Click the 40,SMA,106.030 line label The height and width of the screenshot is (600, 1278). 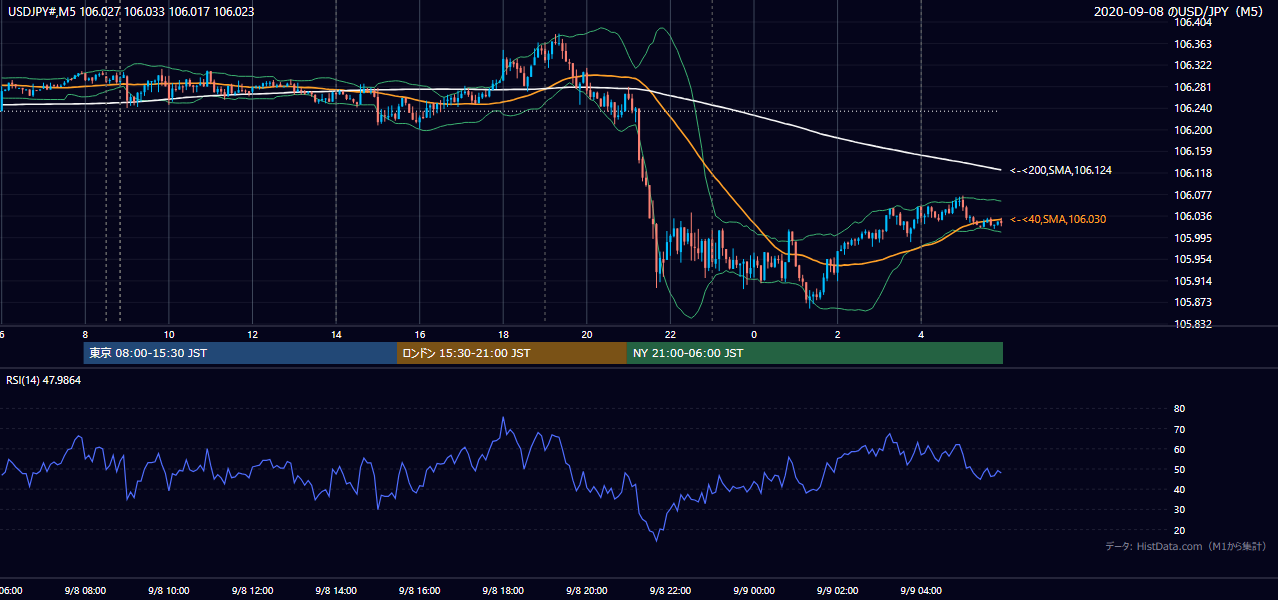1058,218
